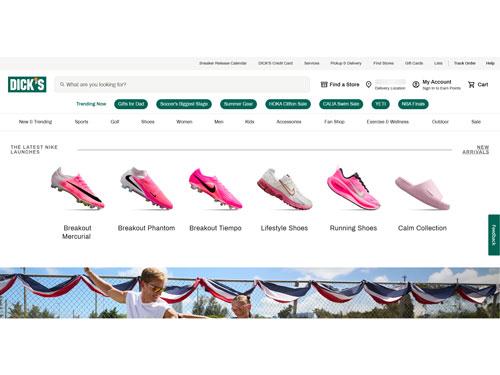The image size is (500, 375).
Task: Open the Lifestyle Shoes label
Action: tap(284, 228)
